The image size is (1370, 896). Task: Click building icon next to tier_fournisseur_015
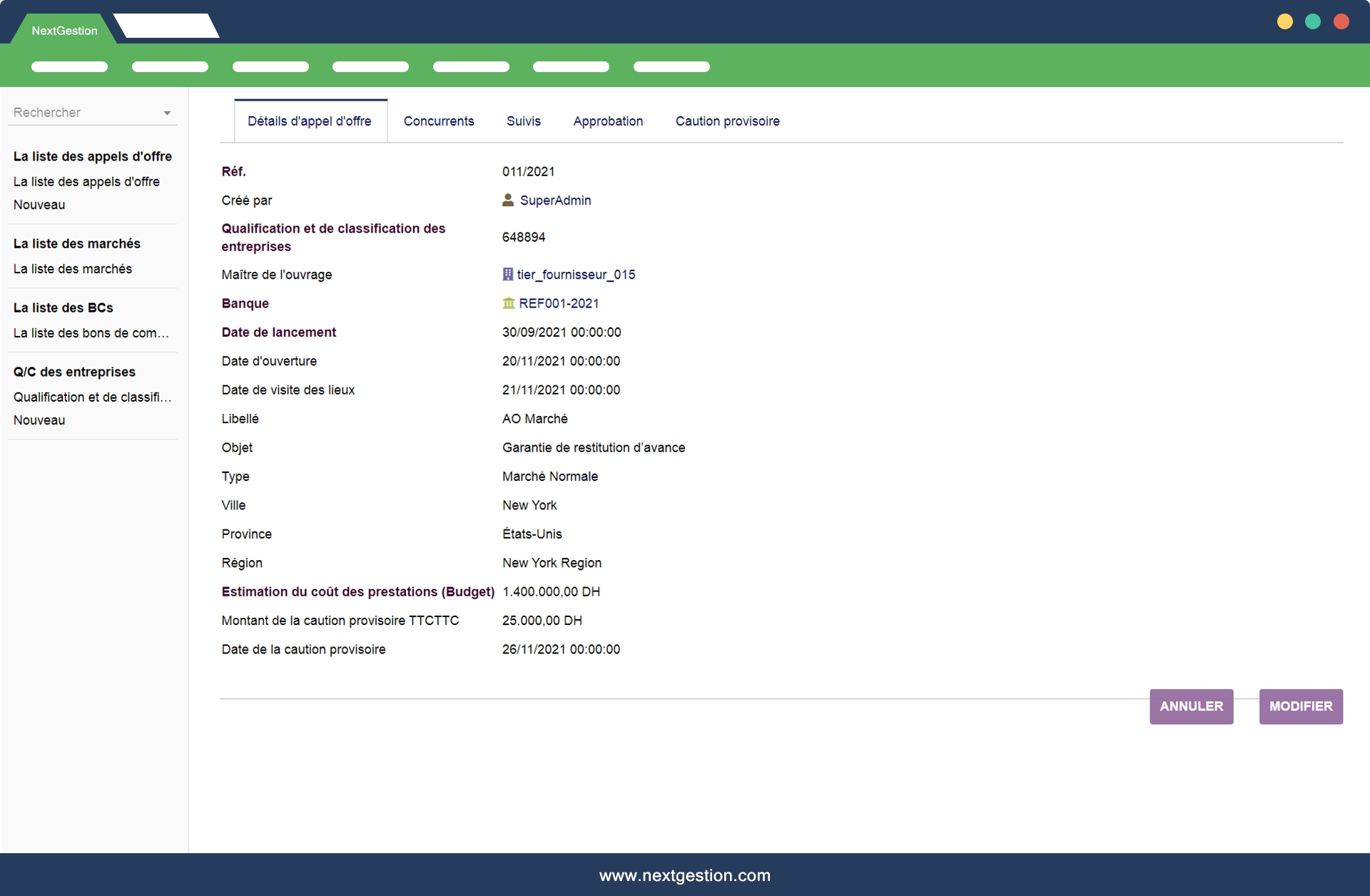[508, 275]
